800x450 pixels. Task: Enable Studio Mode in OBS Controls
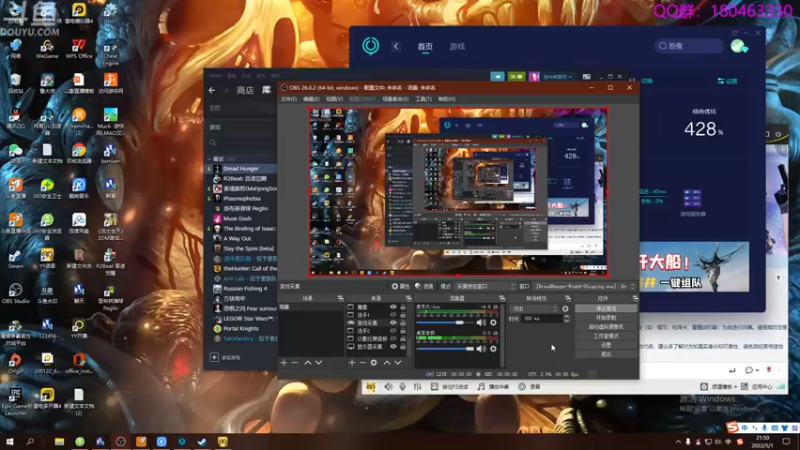606,336
